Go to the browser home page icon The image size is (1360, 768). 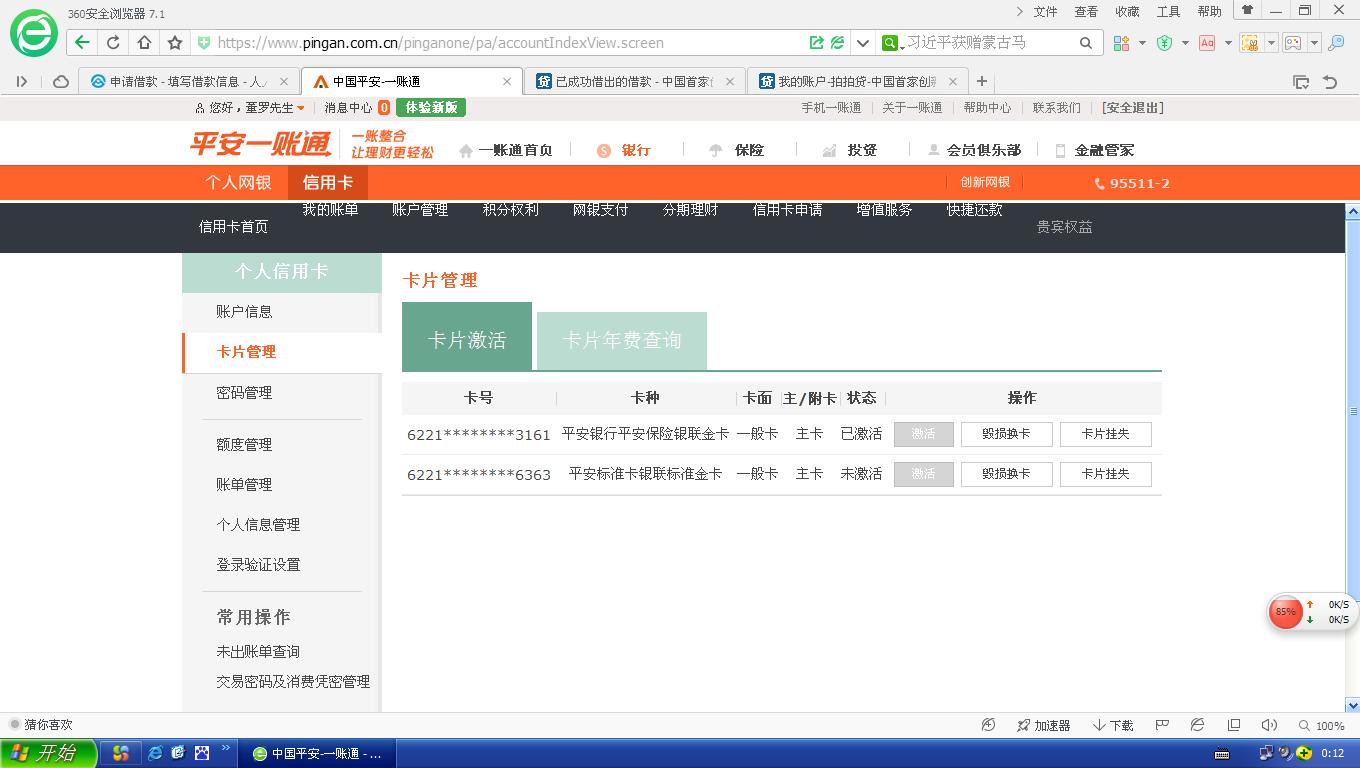pyautogui.click(x=144, y=43)
